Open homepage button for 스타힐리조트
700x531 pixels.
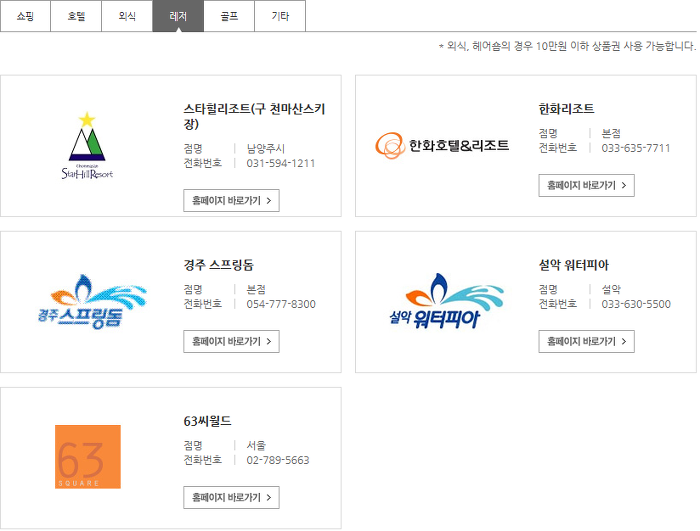pos(231,201)
